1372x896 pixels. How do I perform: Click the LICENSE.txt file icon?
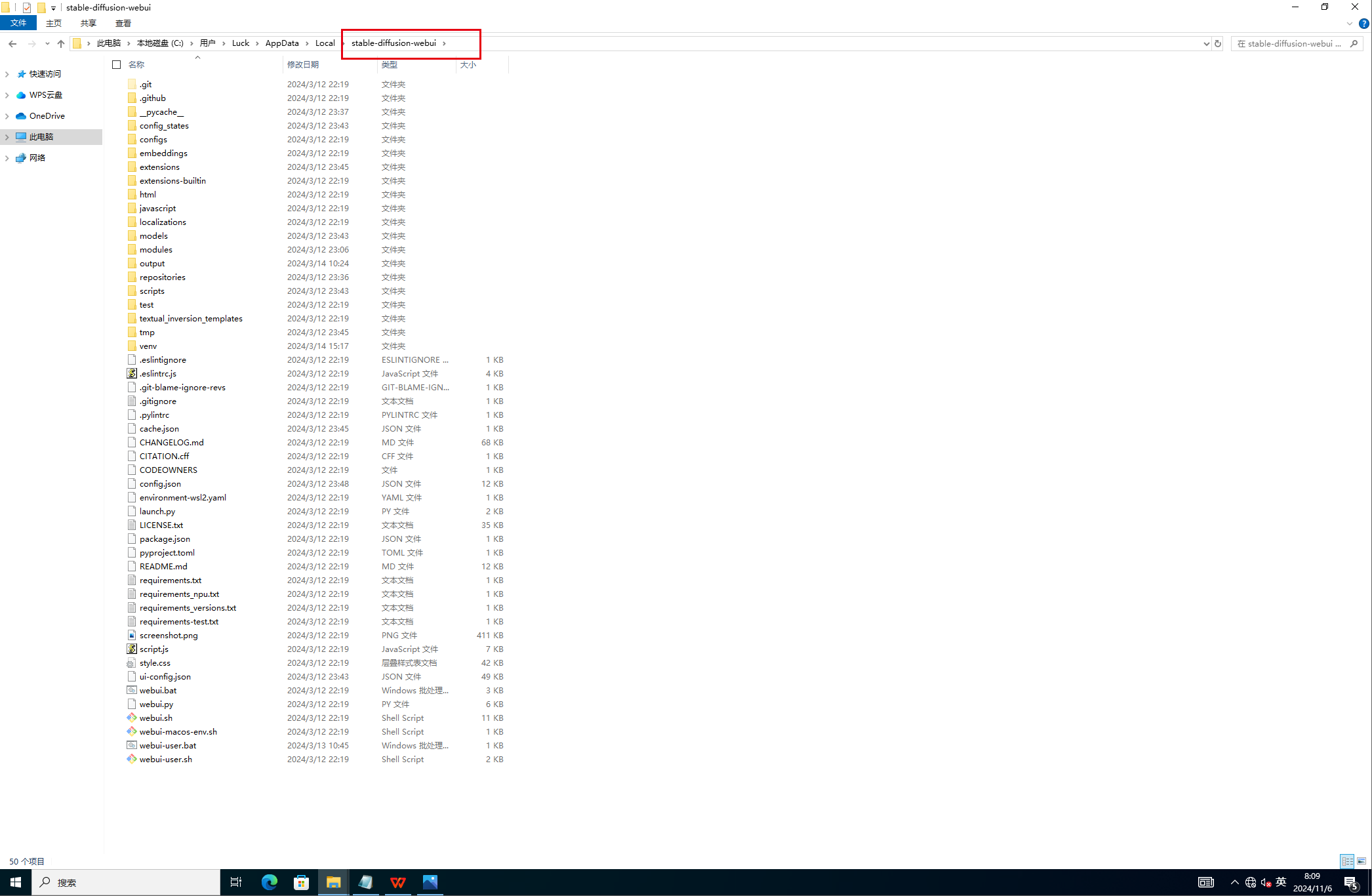click(x=132, y=525)
